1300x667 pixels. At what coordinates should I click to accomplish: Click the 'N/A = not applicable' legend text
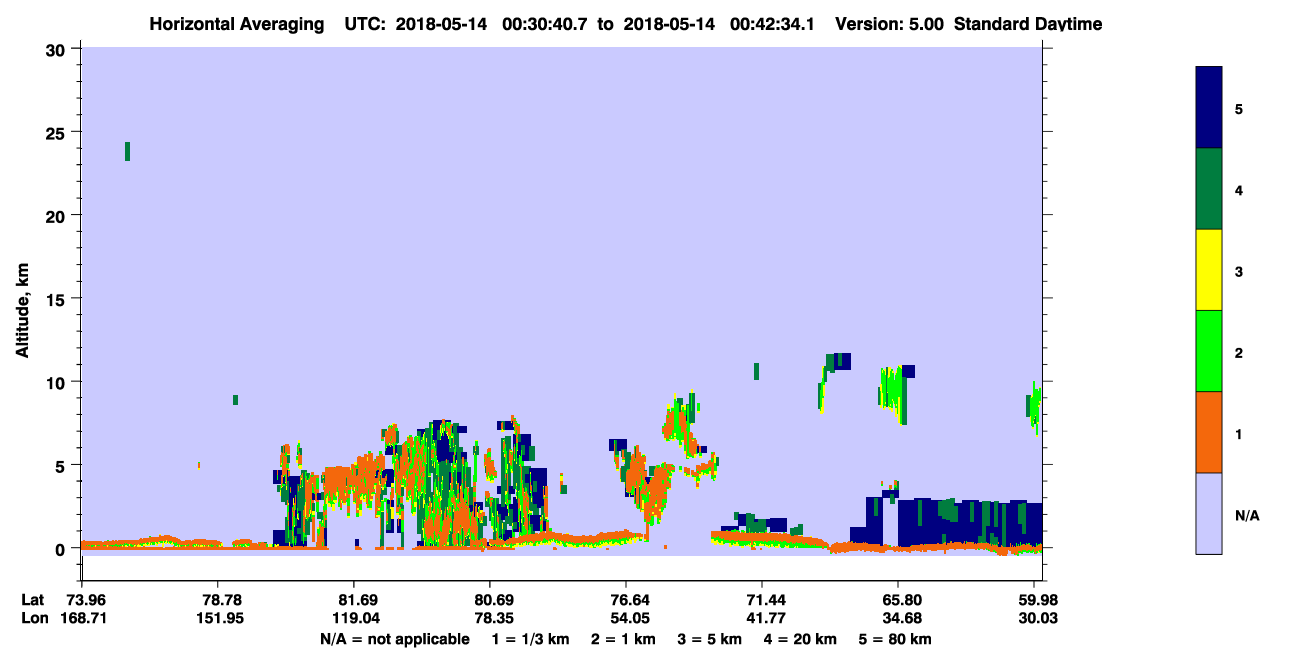tap(394, 639)
